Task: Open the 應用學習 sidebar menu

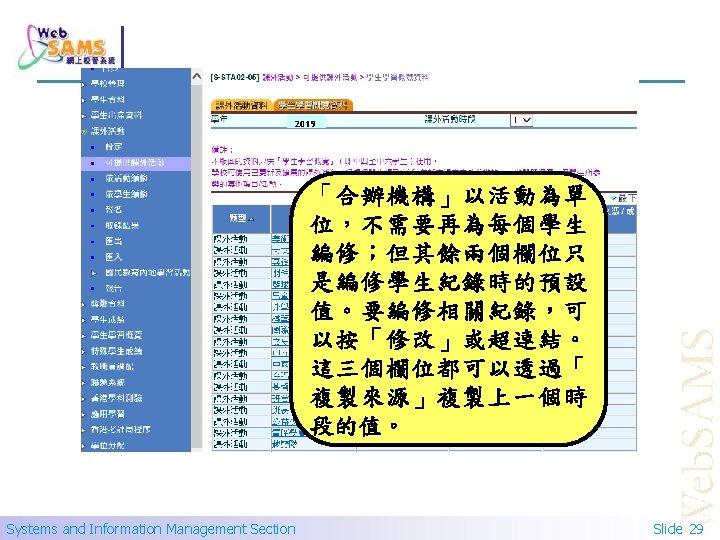Action: point(108,414)
